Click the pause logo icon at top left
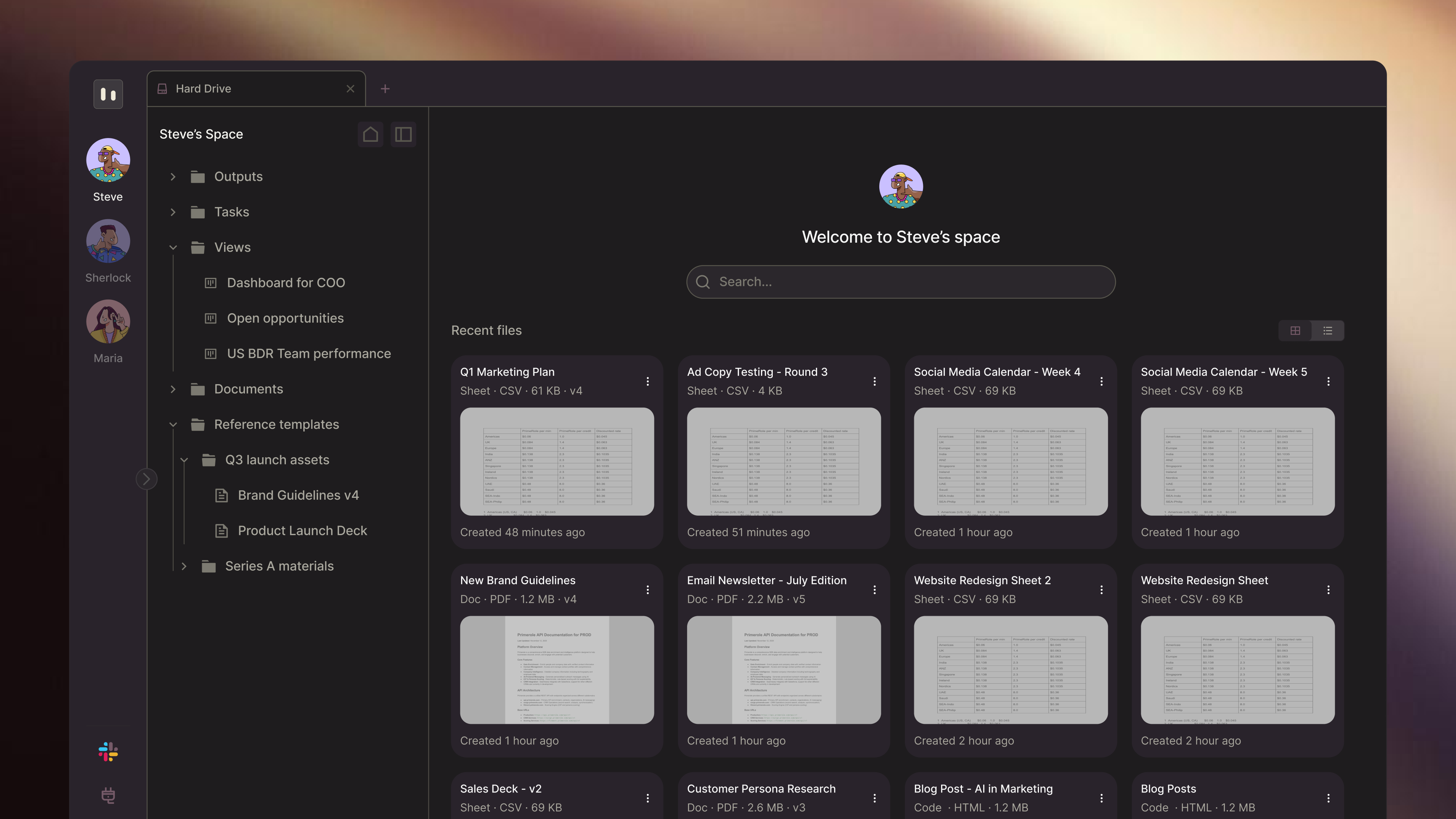The image size is (1456, 819). [108, 94]
